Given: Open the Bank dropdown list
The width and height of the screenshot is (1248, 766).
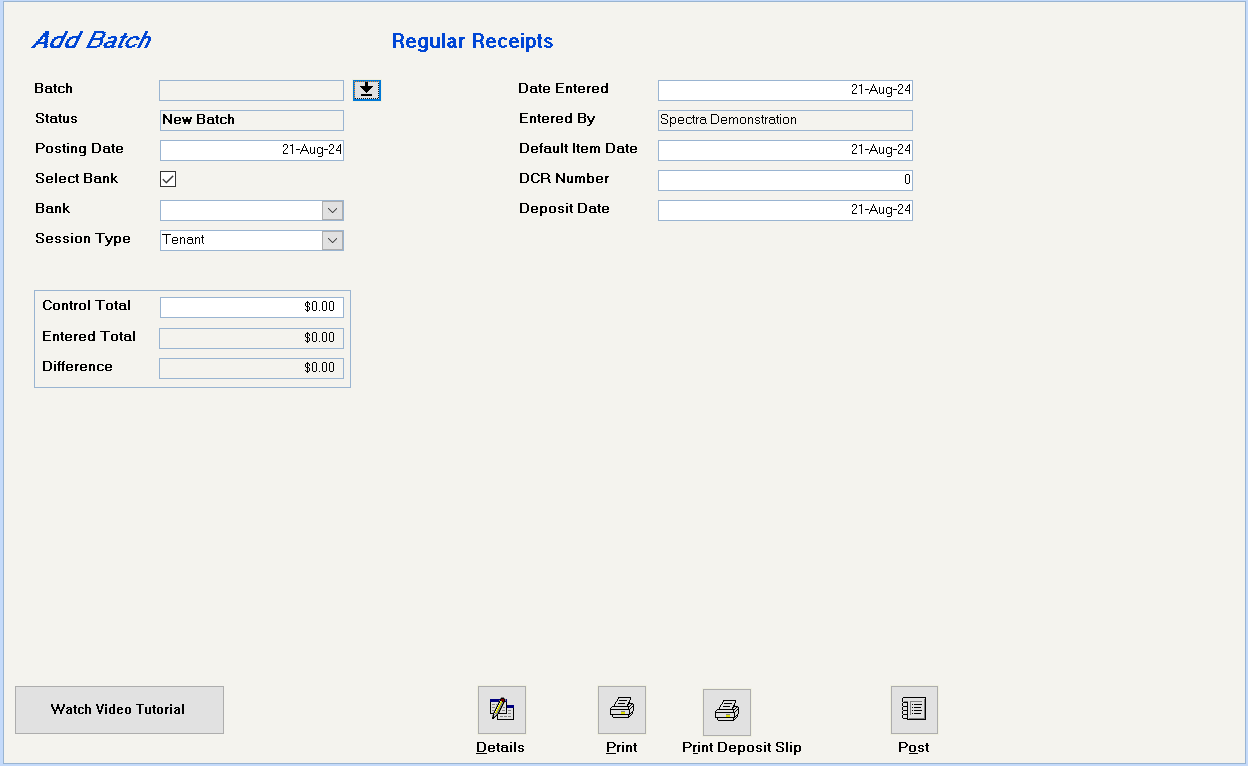Looking at the screenshot, I should (333, 210).
